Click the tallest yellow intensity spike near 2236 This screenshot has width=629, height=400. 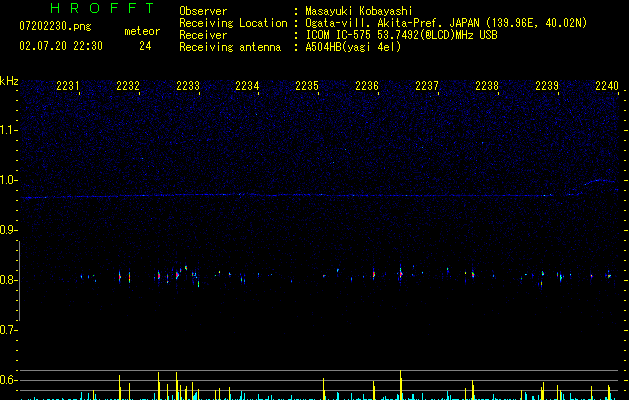click(400, 385)
